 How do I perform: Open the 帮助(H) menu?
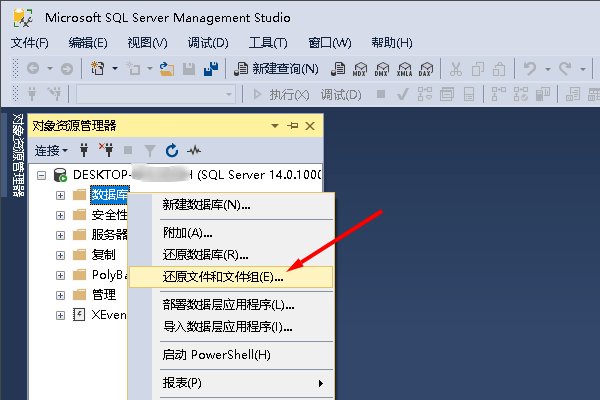(391, 42)
